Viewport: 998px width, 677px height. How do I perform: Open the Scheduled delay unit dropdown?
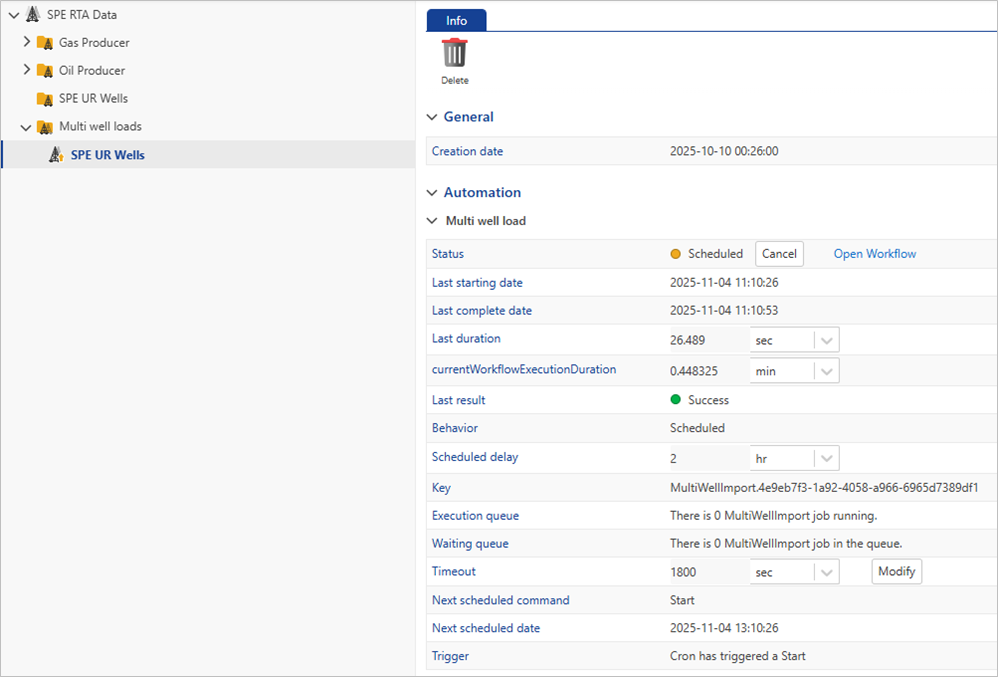click(826, 459)
